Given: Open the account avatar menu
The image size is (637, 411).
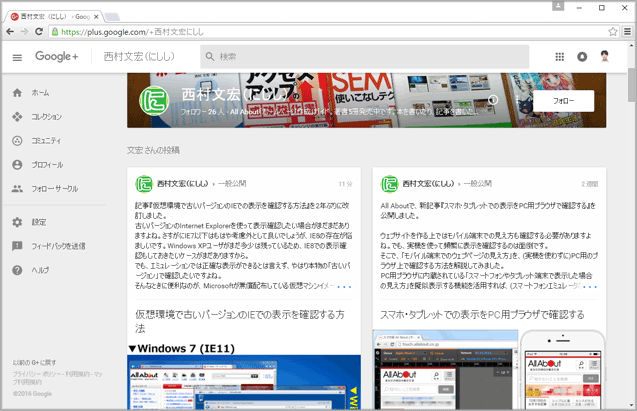Looking at the screenshot, I should coord(604,56).
